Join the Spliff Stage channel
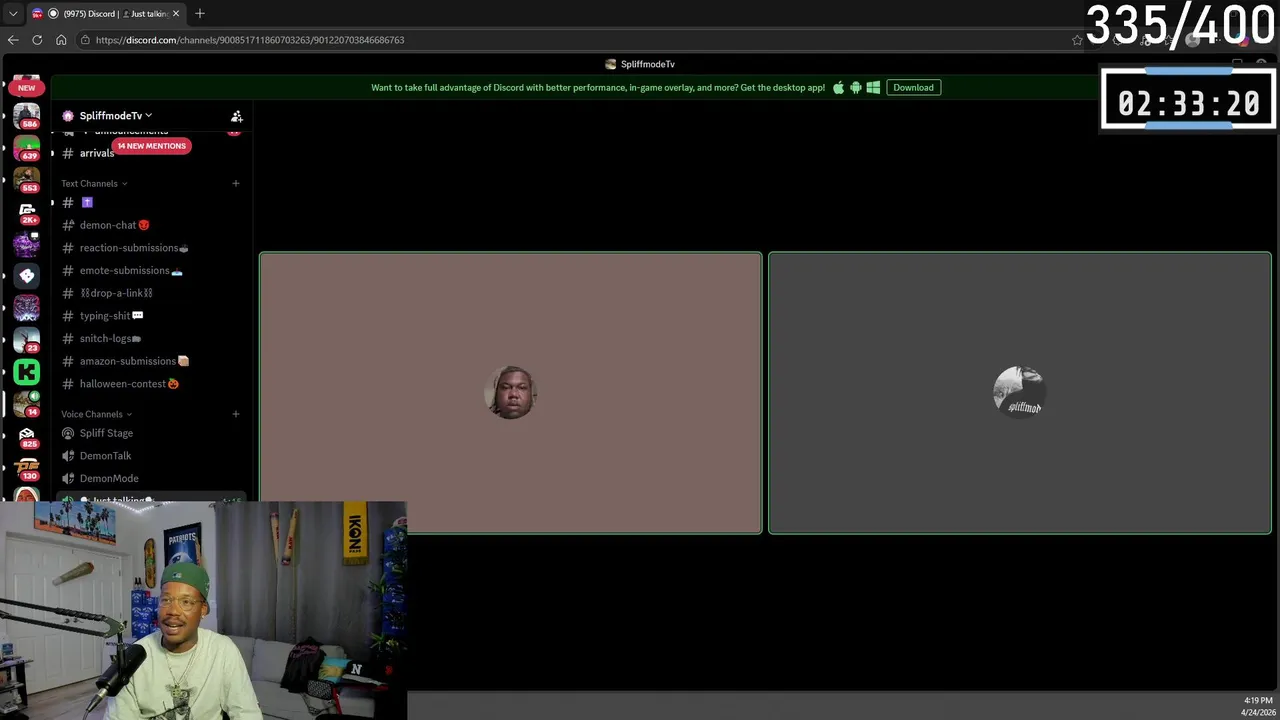1280x720 pixels. coord(150,433)
